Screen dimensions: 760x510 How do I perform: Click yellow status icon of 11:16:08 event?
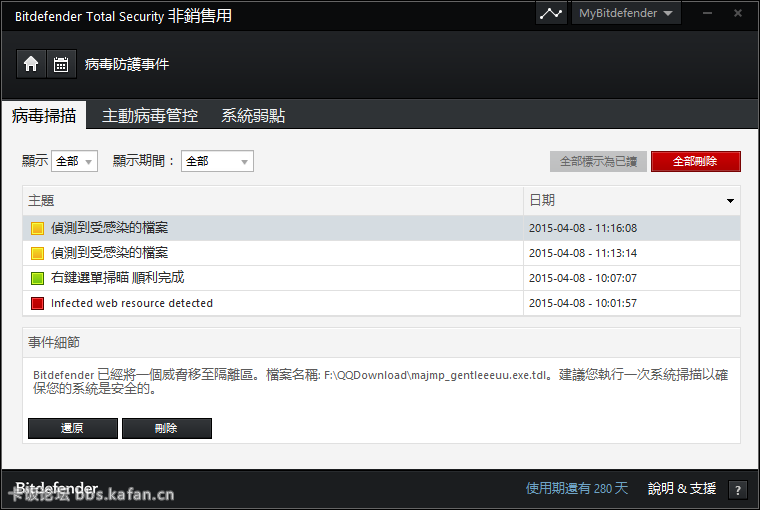click(x=37, y=228)
